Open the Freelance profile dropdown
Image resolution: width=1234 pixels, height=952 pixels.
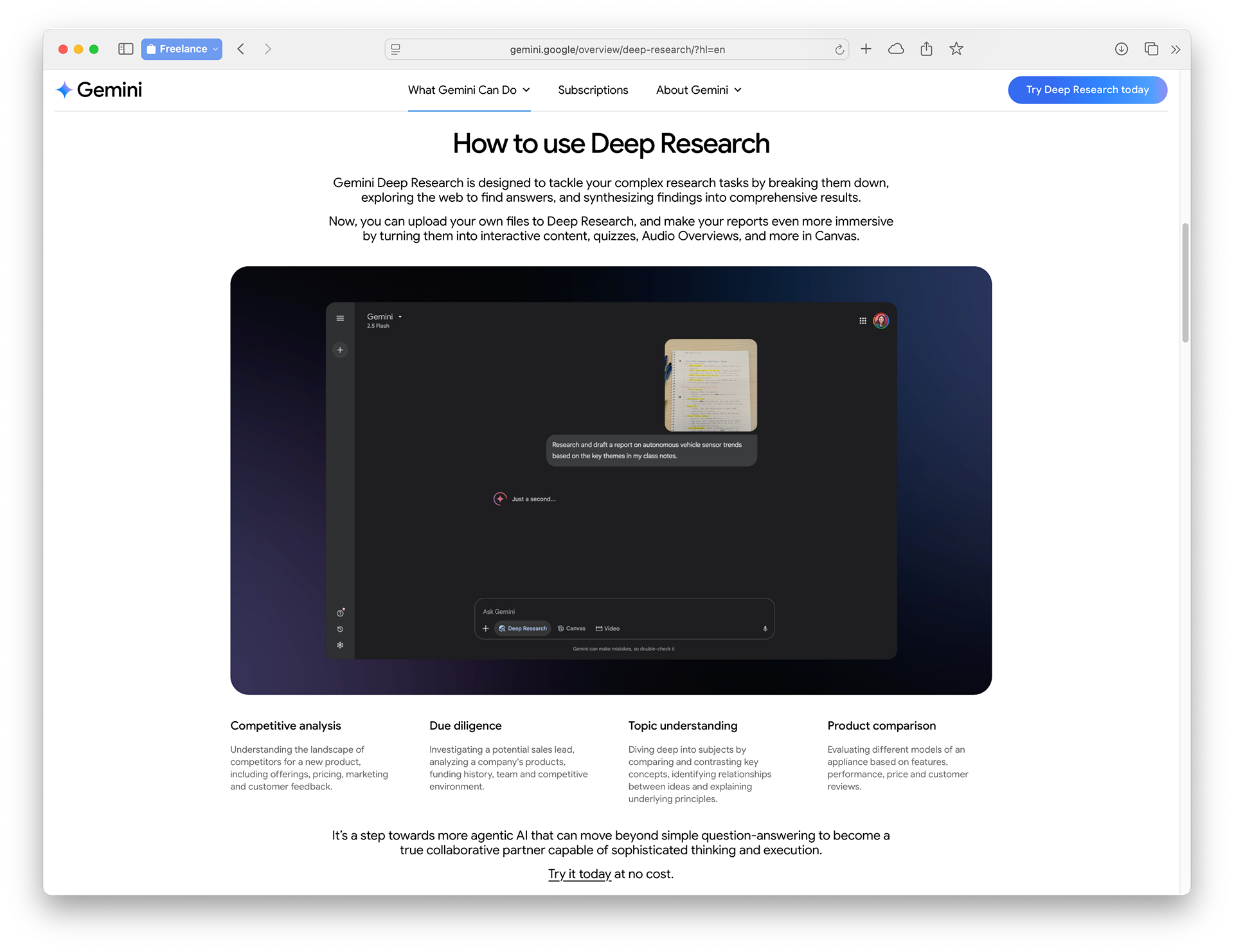tap(182, 49)
